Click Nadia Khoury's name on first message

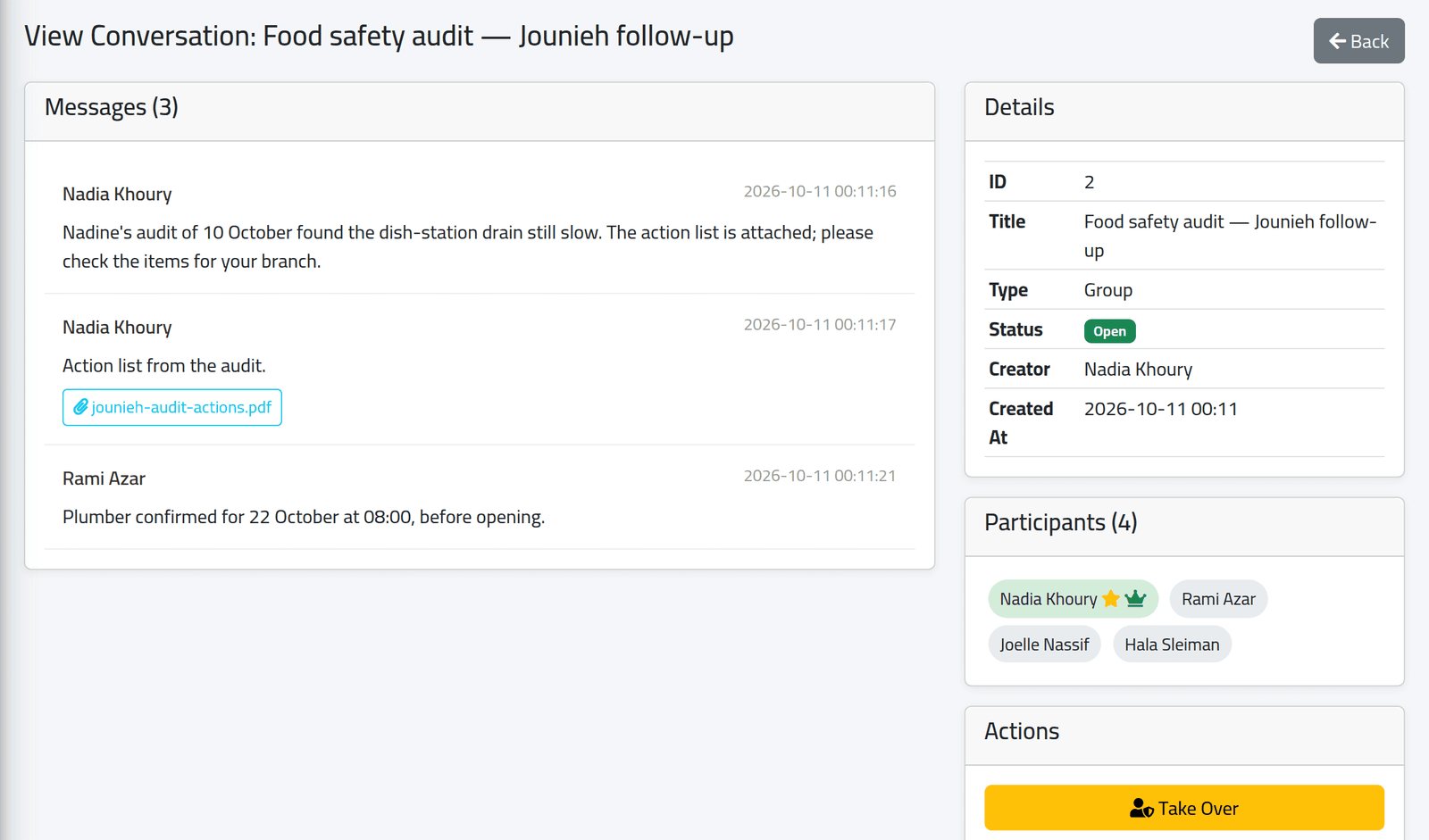pyautogui.click(x=117, y=194)
